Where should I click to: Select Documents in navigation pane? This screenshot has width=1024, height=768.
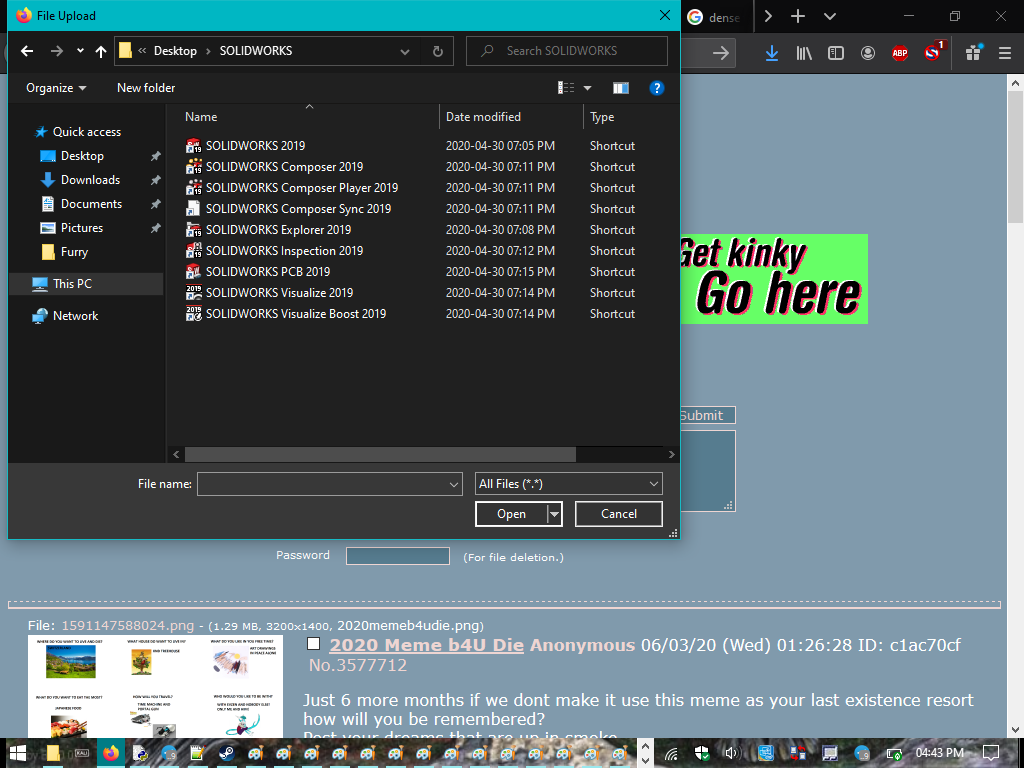[91, 204]
